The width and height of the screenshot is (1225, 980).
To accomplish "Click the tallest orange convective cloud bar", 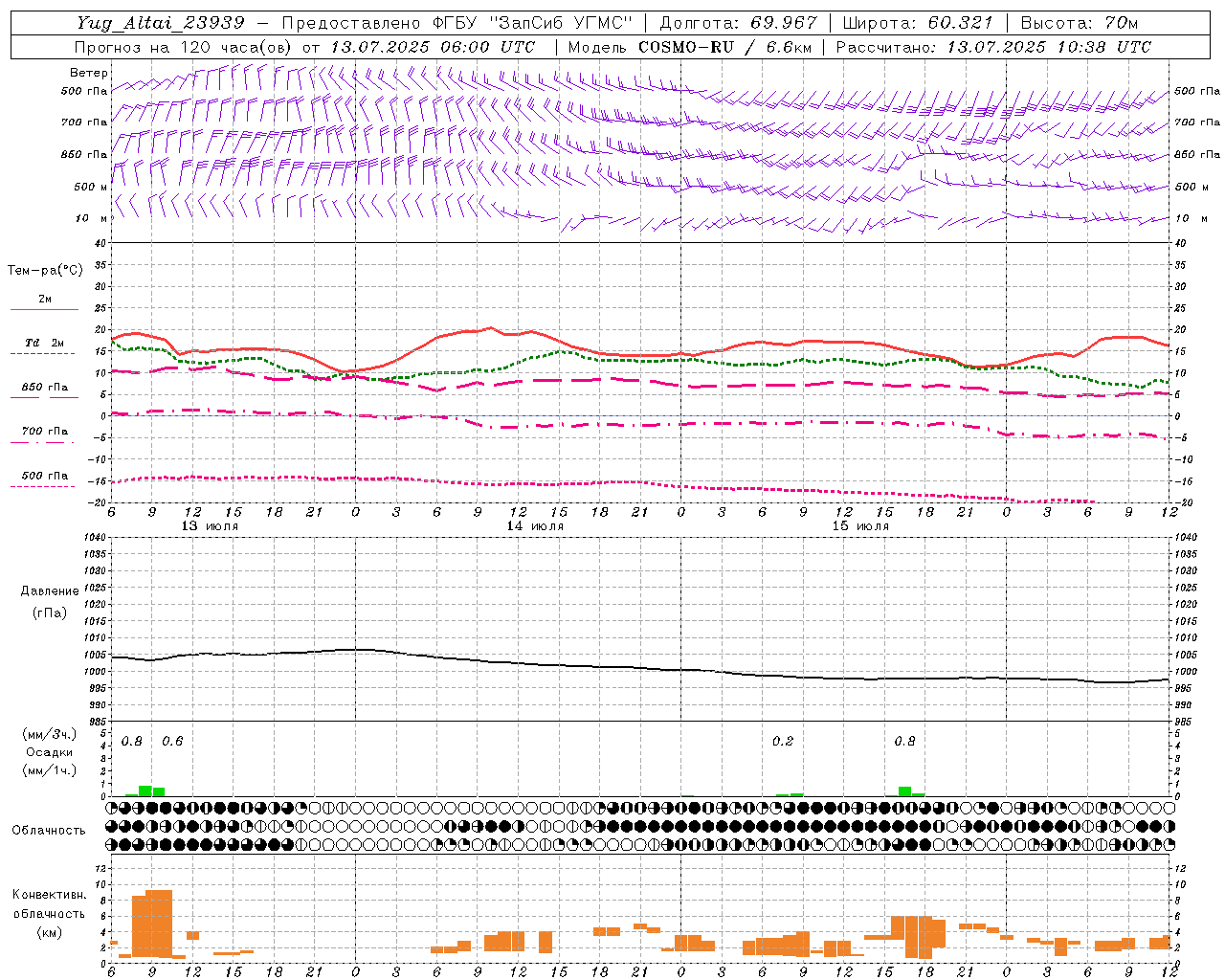I will click(159, 924).
